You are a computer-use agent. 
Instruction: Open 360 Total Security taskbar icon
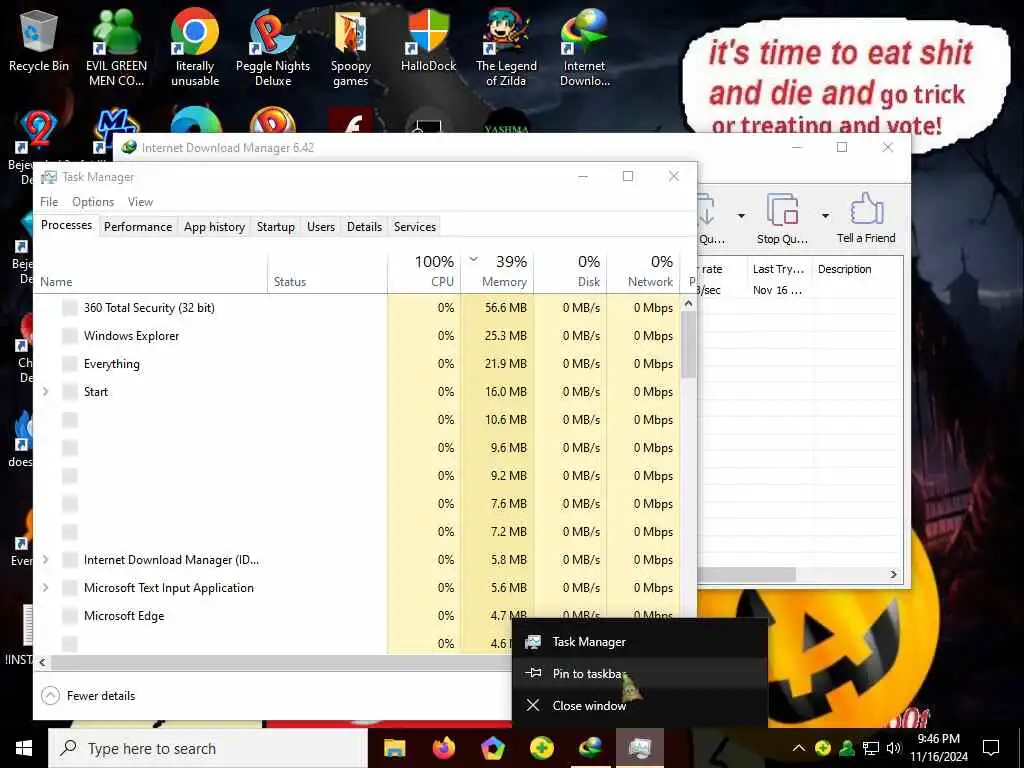[542, 748]
